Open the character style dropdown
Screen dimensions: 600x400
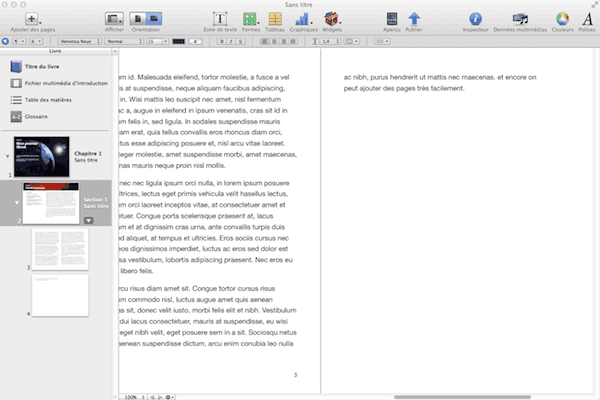point(36,41)
